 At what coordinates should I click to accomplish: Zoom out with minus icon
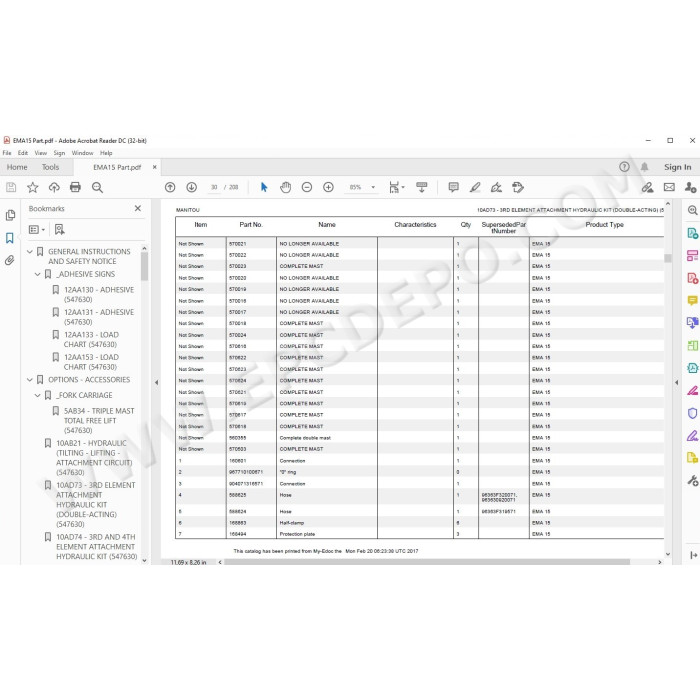tap(307, 188)
